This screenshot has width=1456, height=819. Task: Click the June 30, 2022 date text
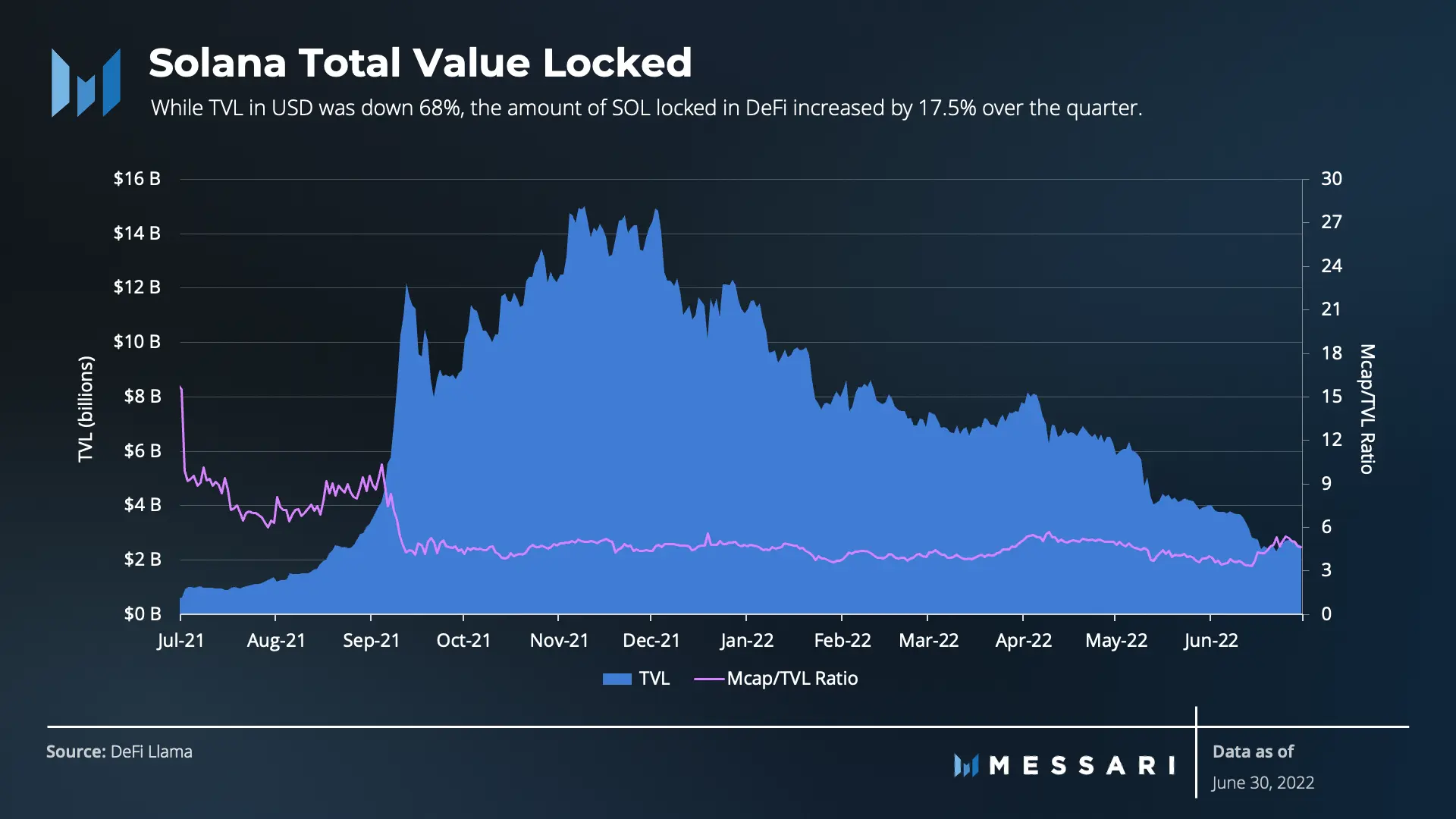click(1263, 783)
